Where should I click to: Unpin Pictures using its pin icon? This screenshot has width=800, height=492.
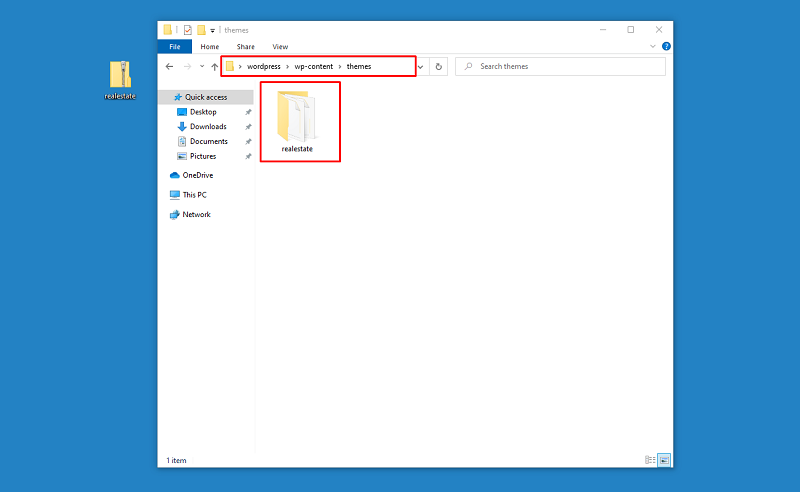tap(248, 157)
